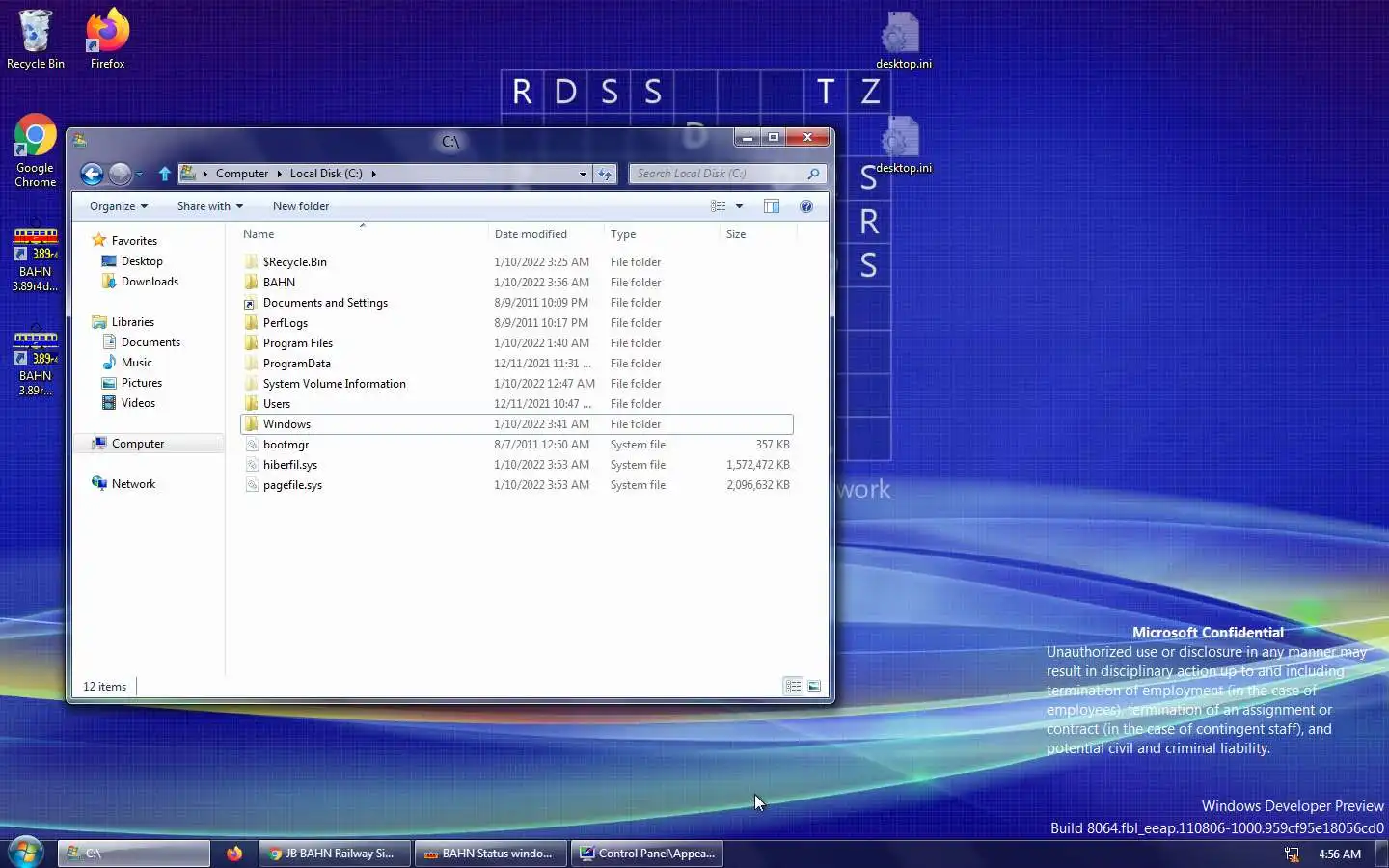Viewport: 1389px width, 868px height.
Task: Go back with the Explorer Back arrow
Action: 92,174
